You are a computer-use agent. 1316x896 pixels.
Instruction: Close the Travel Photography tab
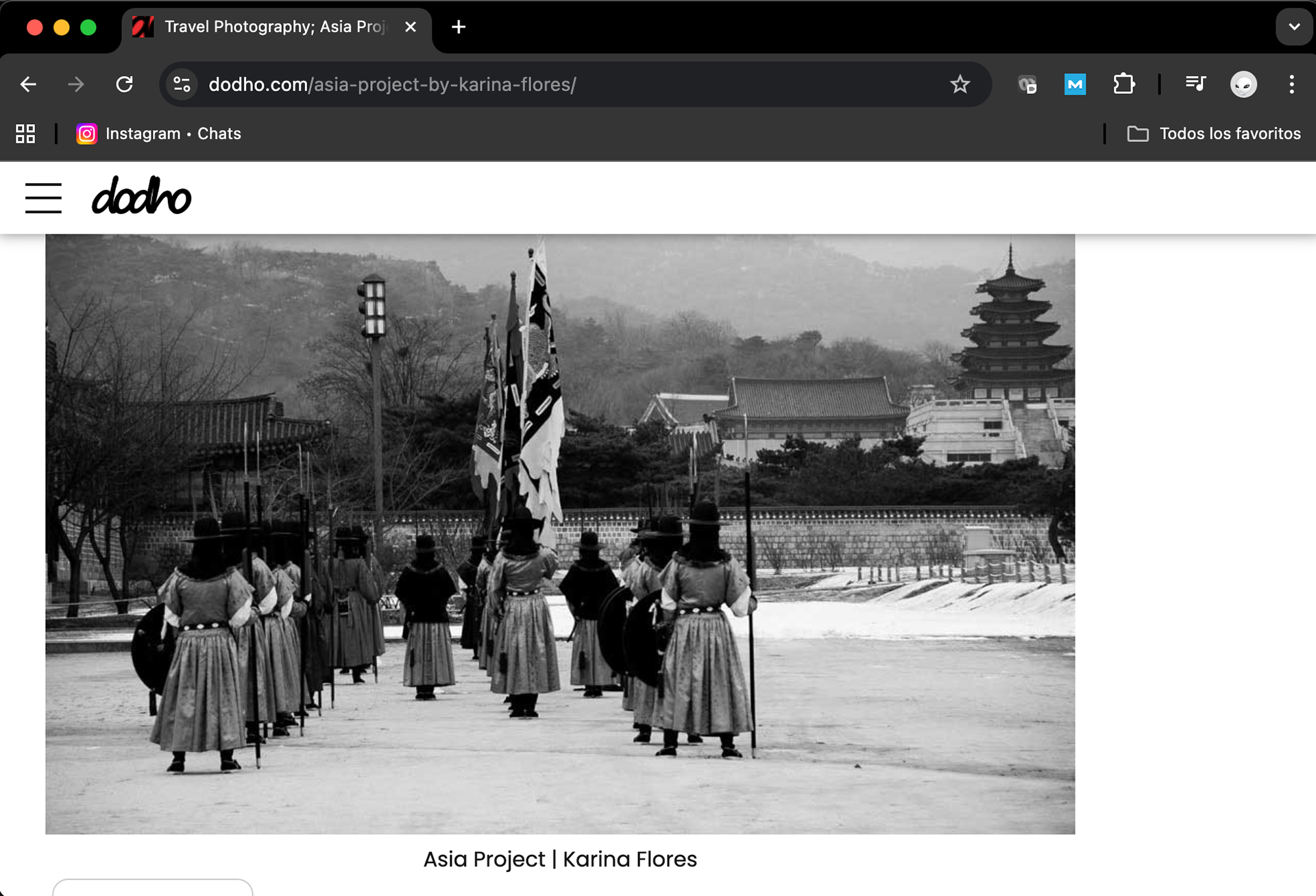tap(411, 27)
